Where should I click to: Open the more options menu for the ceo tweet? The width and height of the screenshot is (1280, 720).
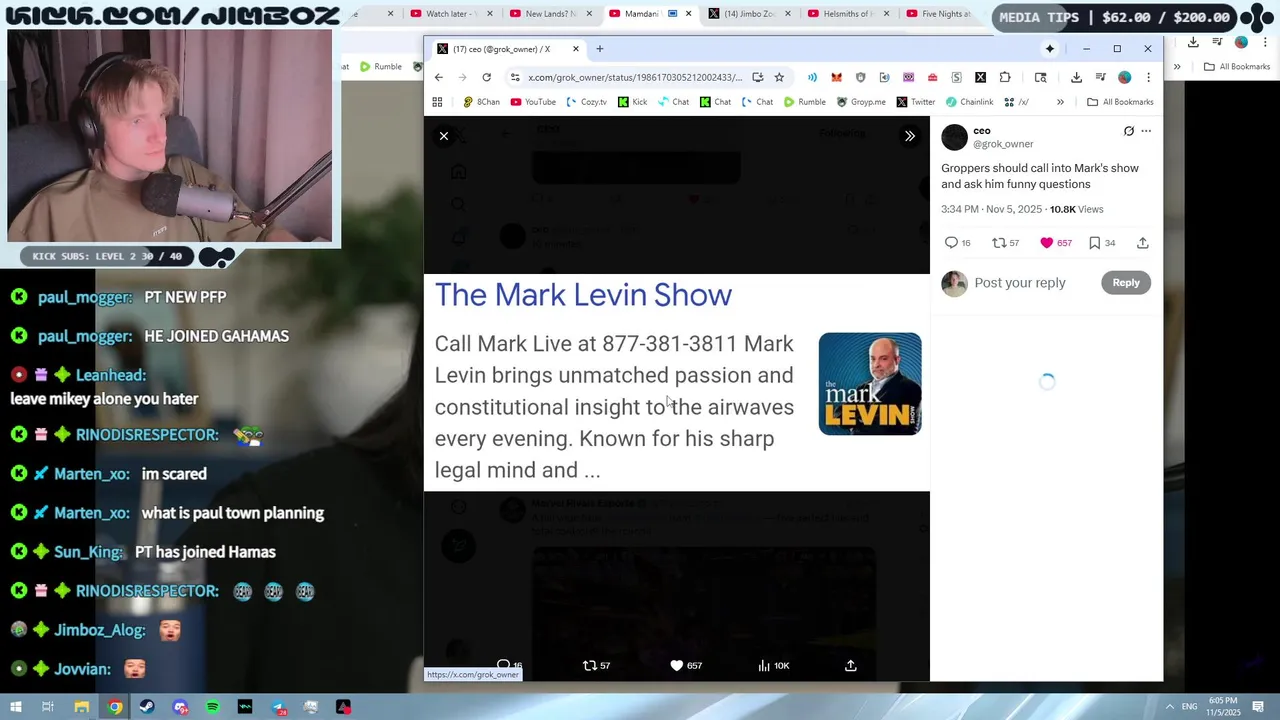(x=1146, y=131)
